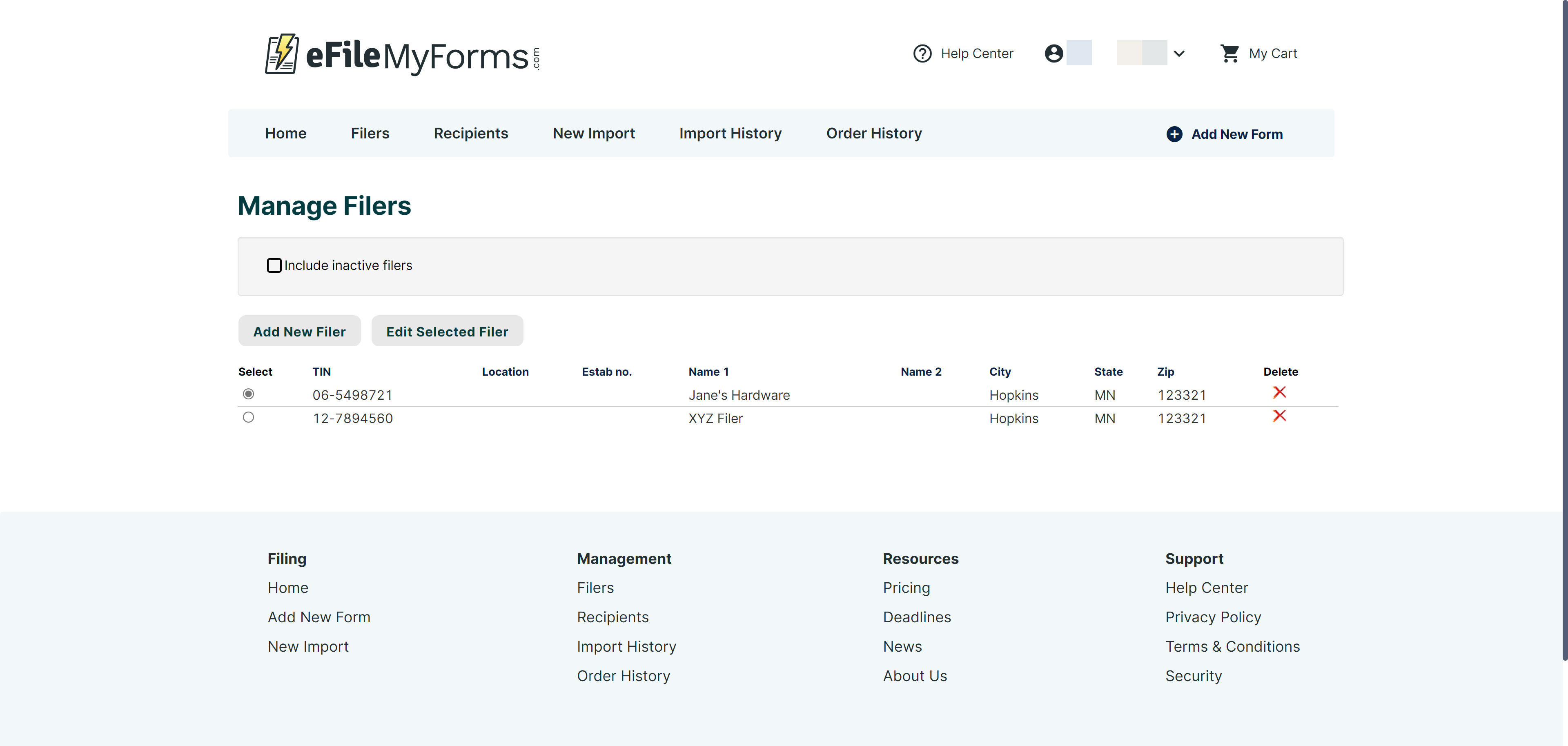Click the page vertical scrollbar

(x=1563, y=329)
